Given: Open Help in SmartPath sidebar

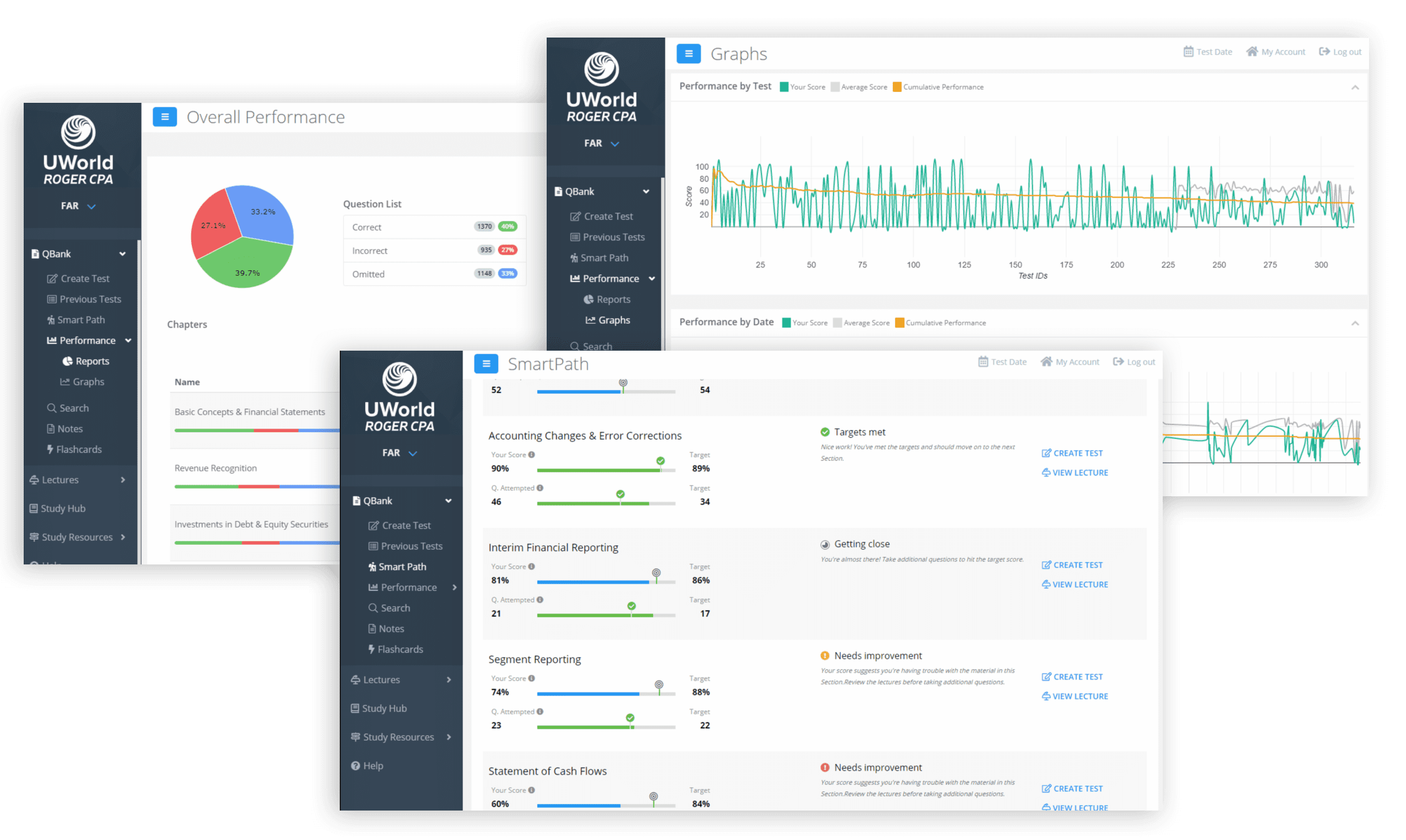Looking at the screenshot, I should pos(367,765).
